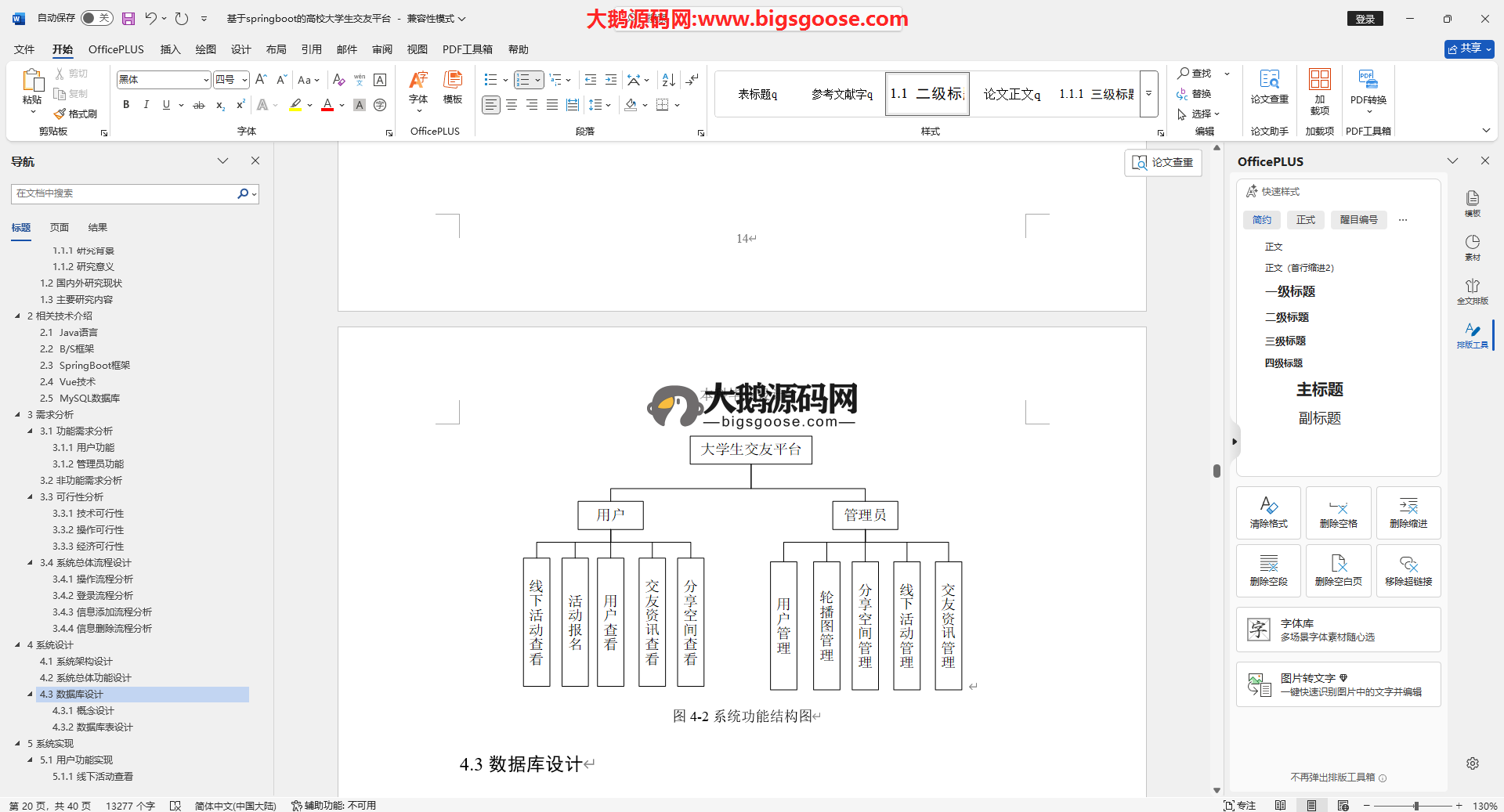This screenshot has height=812, width=1504.
Task: Apply bold formatting with the B icon
Action: coord(126,105)
